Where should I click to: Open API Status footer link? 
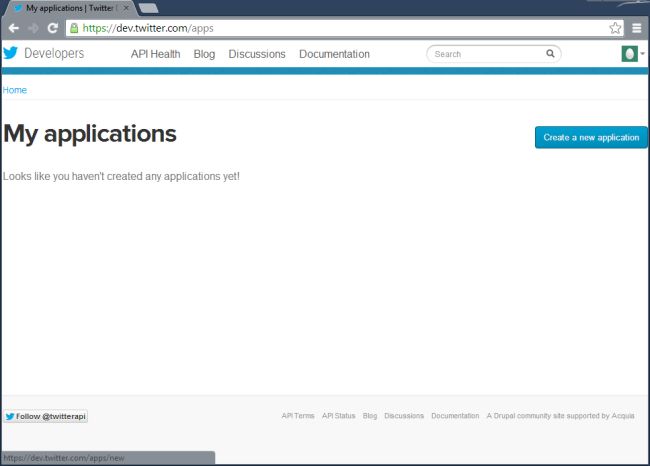[339, 416]
